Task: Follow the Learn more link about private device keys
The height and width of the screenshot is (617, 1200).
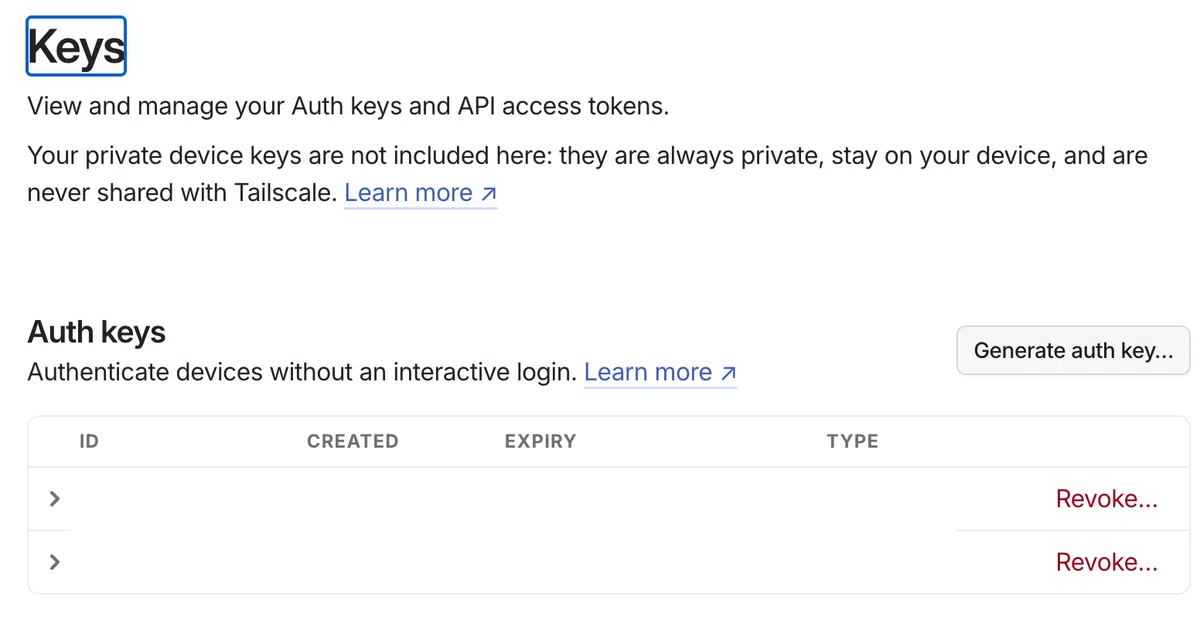Action: pyautogui.click(x=420, y=193)
